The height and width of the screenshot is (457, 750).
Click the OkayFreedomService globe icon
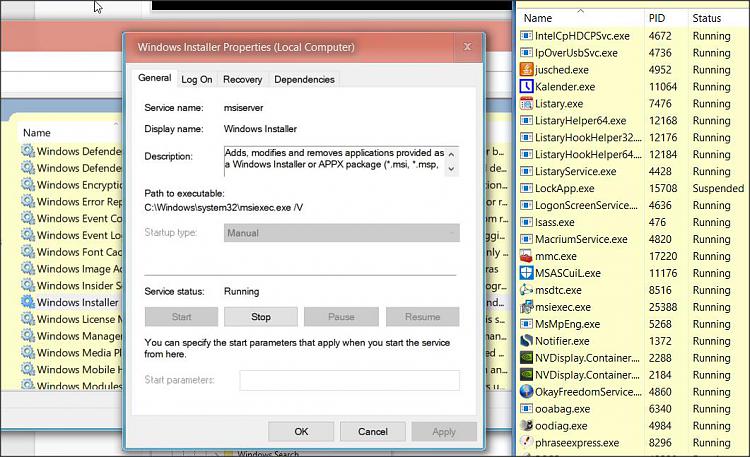tap(526, 391)
